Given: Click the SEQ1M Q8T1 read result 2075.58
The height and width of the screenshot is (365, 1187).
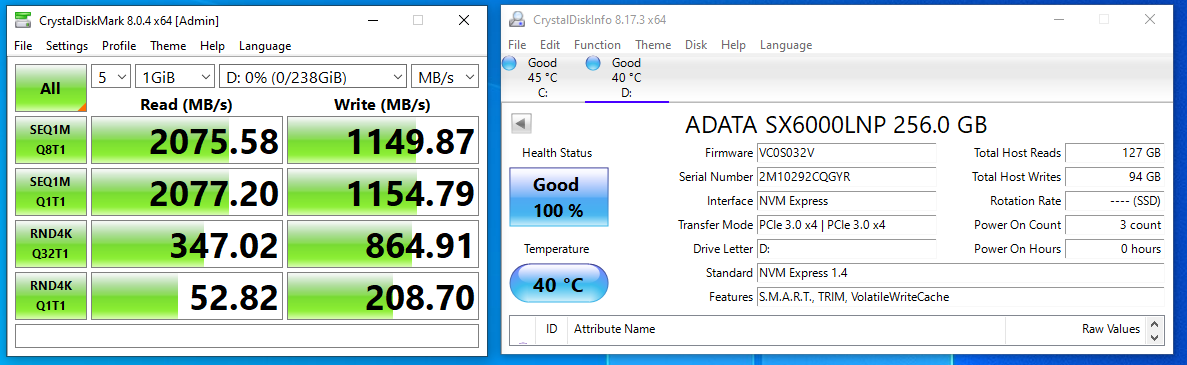Looking at the screenshot, I should tap(187, 140).
